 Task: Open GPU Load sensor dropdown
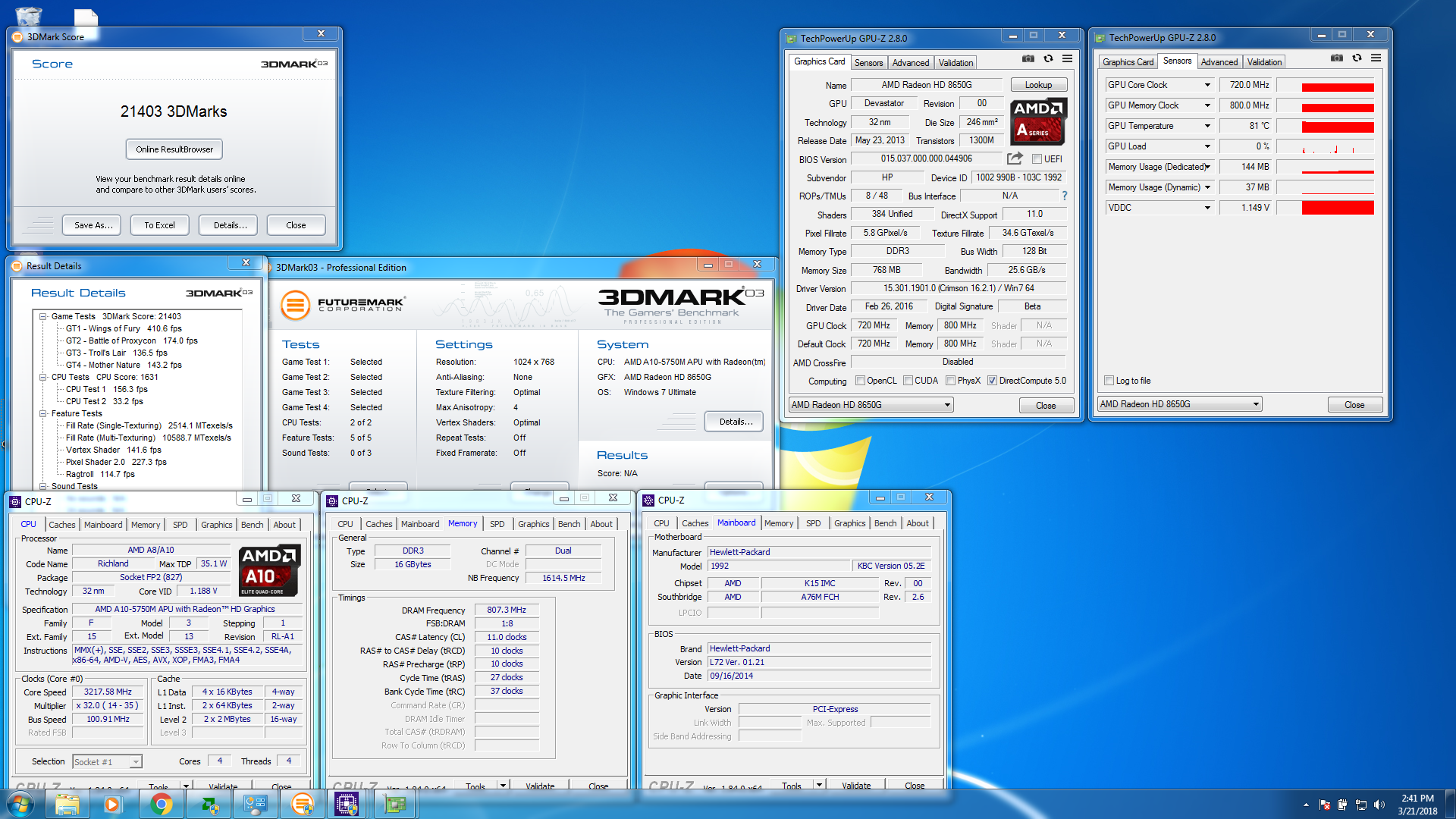pyautogui.click(x=1207, y=146)
